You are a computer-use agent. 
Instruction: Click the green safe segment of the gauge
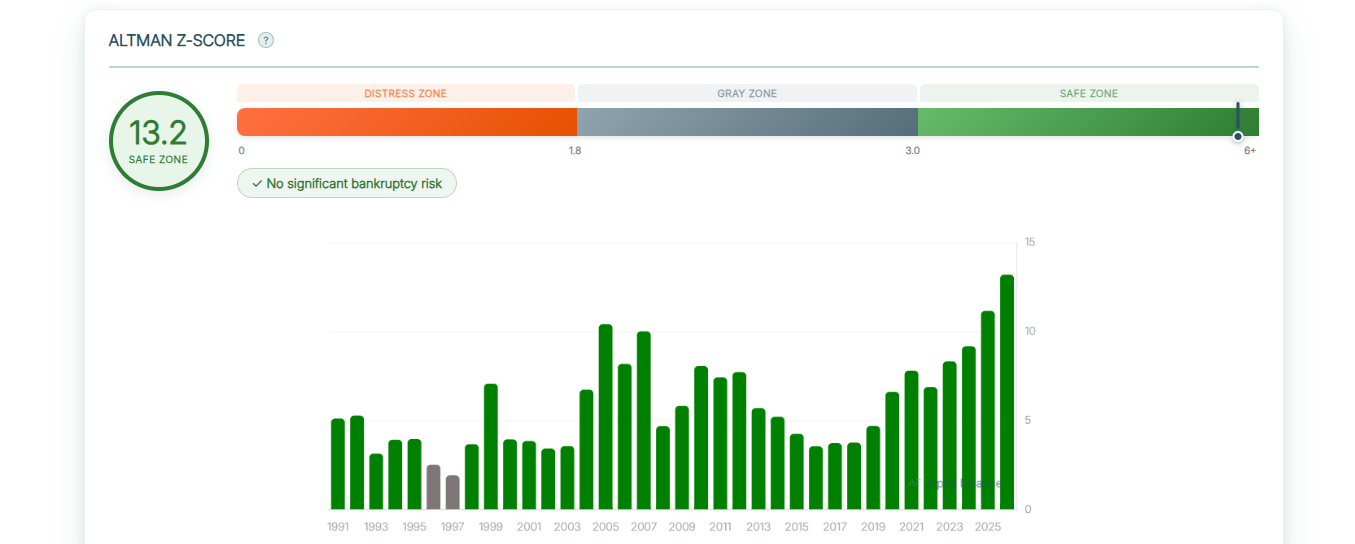point(1088,122)
